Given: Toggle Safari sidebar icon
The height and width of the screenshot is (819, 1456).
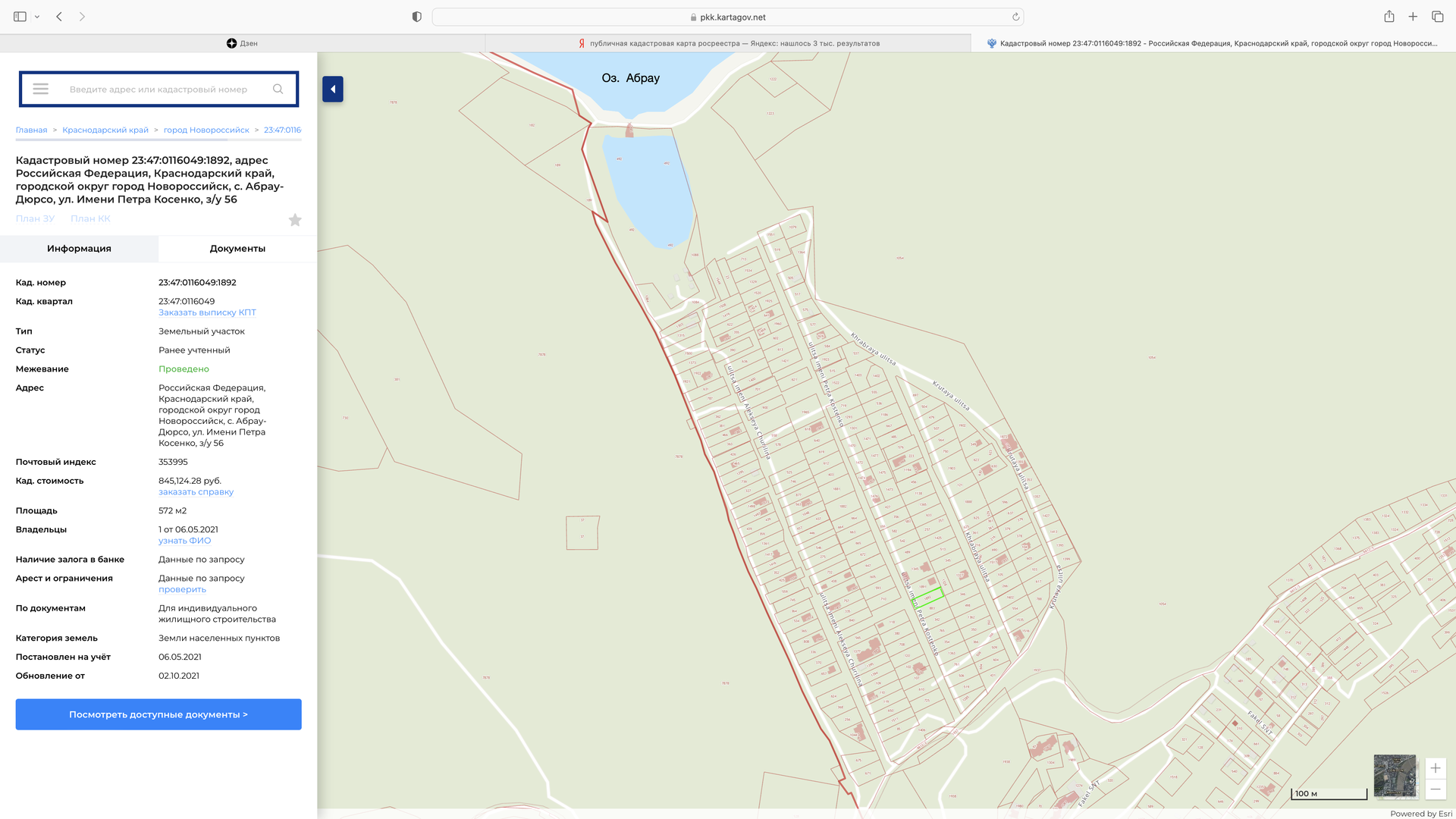Looking at the screenshot, I should click(20, 17).
